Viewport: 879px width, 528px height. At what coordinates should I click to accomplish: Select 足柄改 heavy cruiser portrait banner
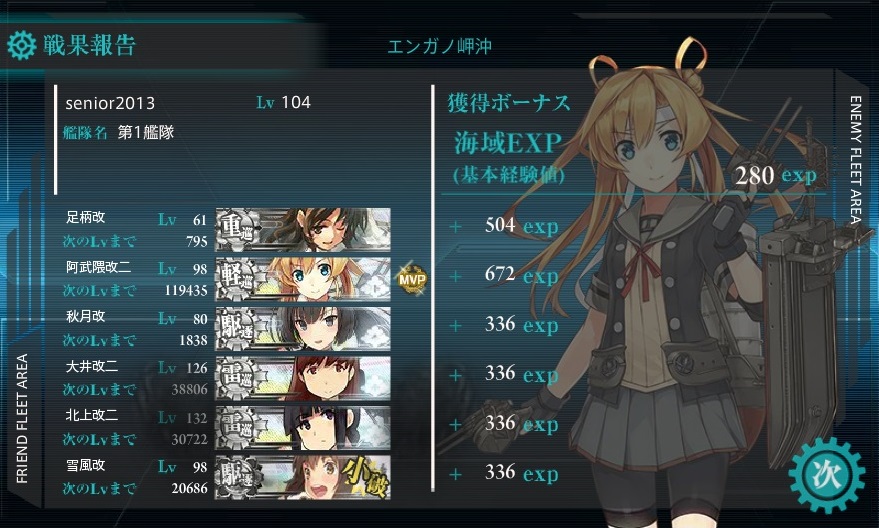[x=303, y=229]
